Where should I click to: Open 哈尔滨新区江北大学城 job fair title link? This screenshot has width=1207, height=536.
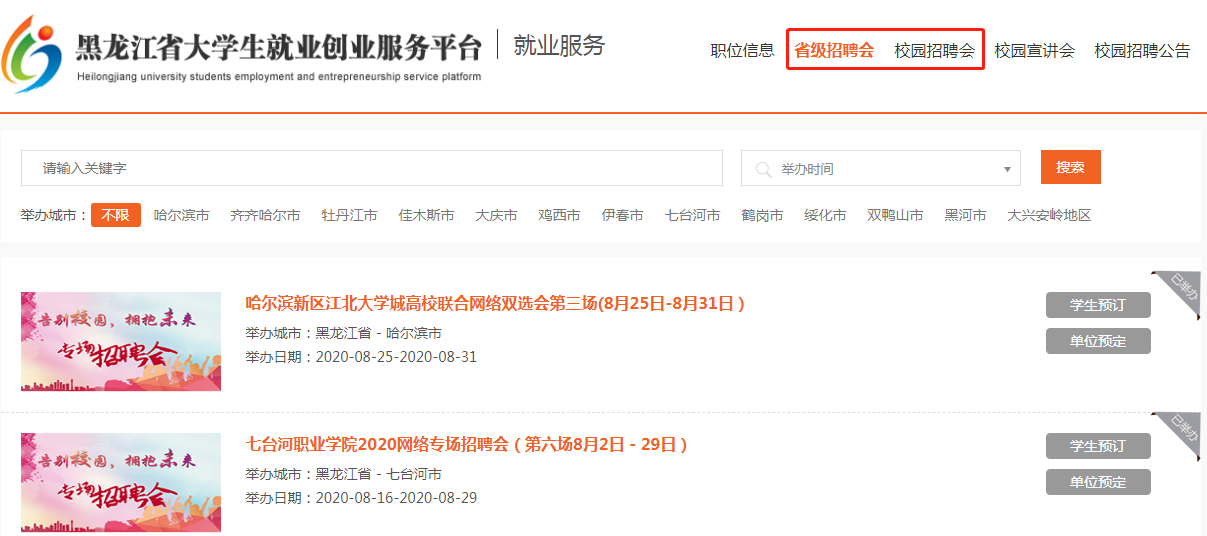tap(495, 304)
